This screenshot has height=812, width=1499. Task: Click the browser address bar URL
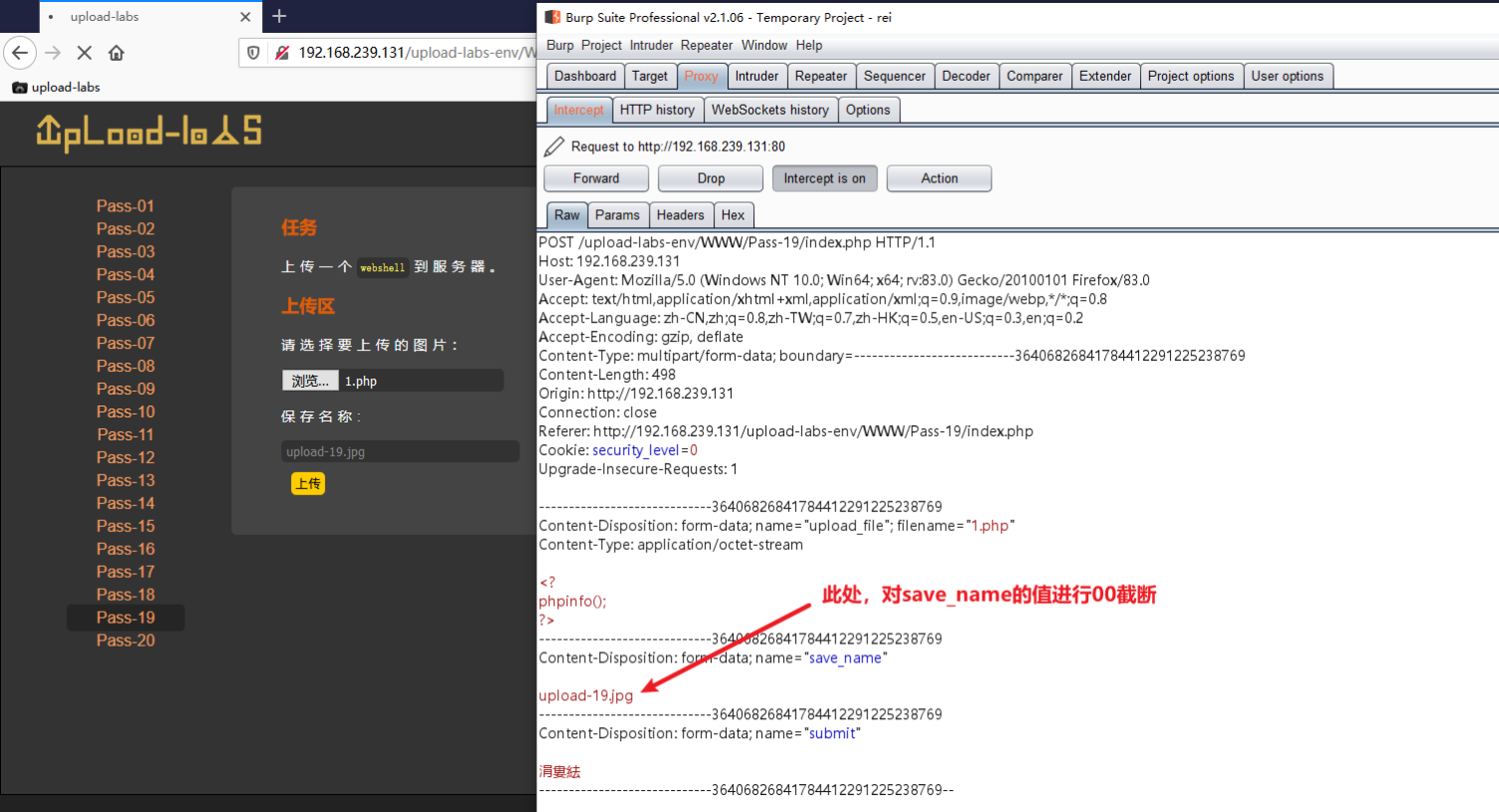(417, 53)
